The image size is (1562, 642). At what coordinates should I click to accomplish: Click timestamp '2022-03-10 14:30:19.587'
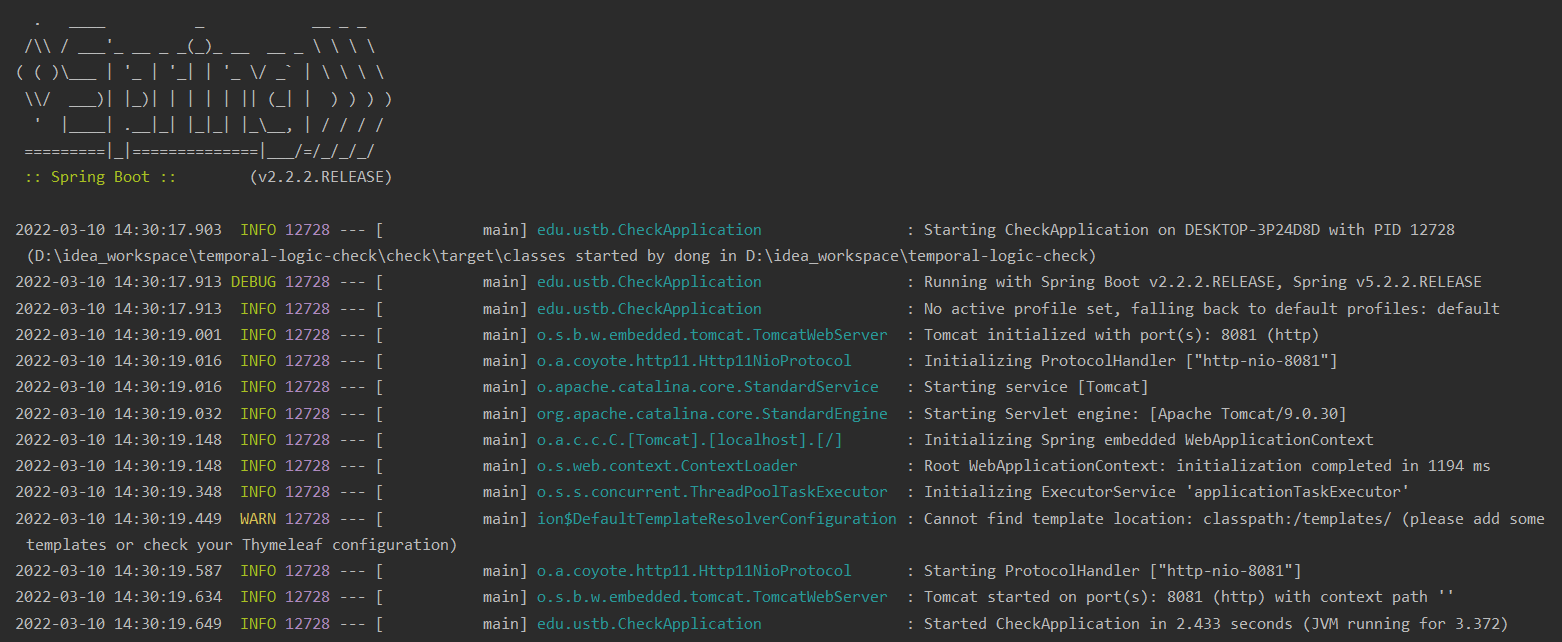coord(119,571)
